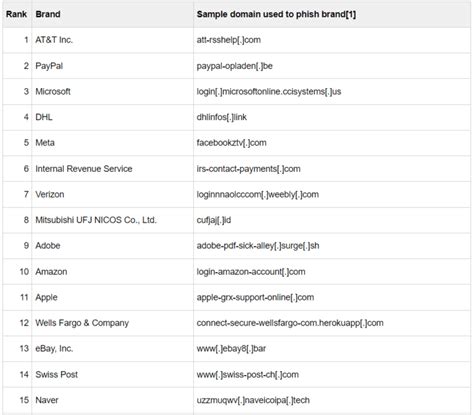Image resolution: width=474 pixels, height=415 pixels.
Task: Select the loginnnaolcccom[.]weebly[.]com domain
Action: [258, 194]
